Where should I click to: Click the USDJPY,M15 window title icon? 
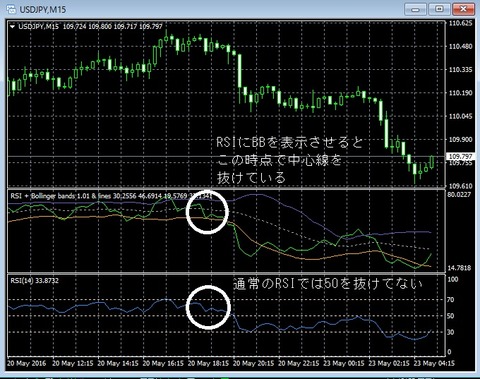click(x=11, y=9)
